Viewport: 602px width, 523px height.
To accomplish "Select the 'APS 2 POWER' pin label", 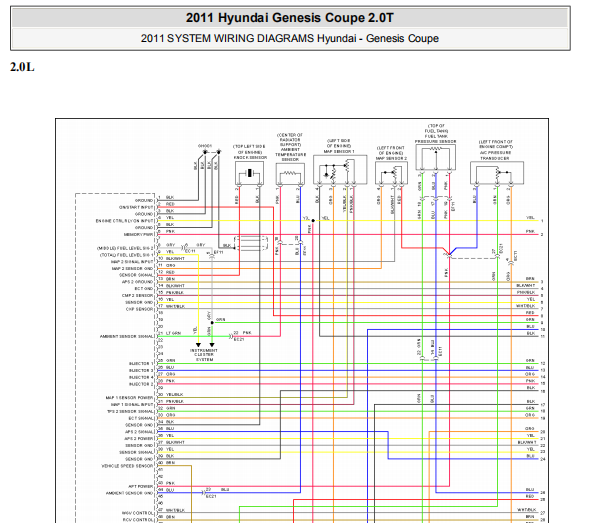I will pos(139,439).
